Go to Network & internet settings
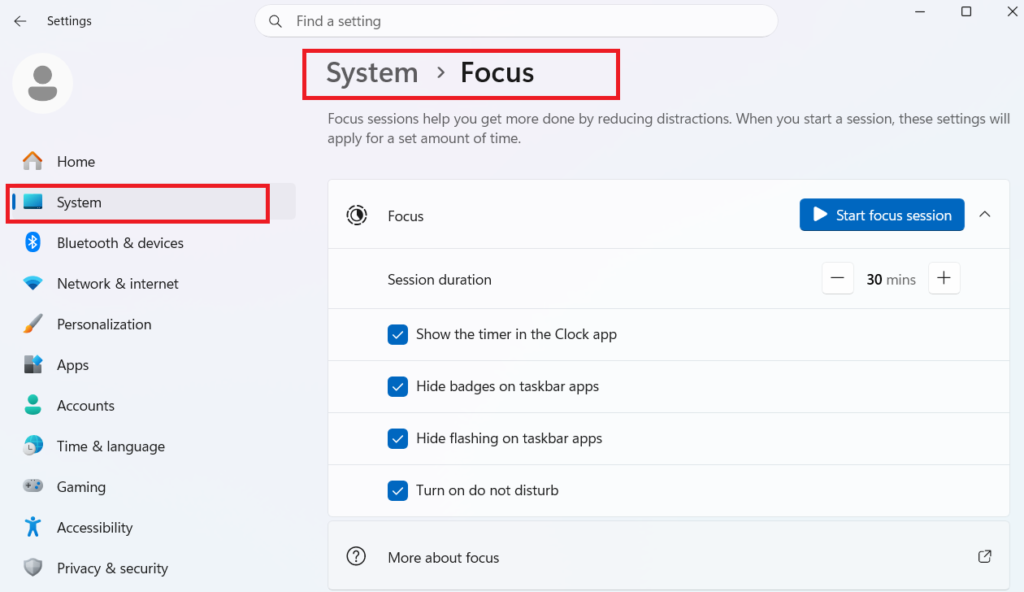Screen dimensions: 1024x592 coord(150,283)
